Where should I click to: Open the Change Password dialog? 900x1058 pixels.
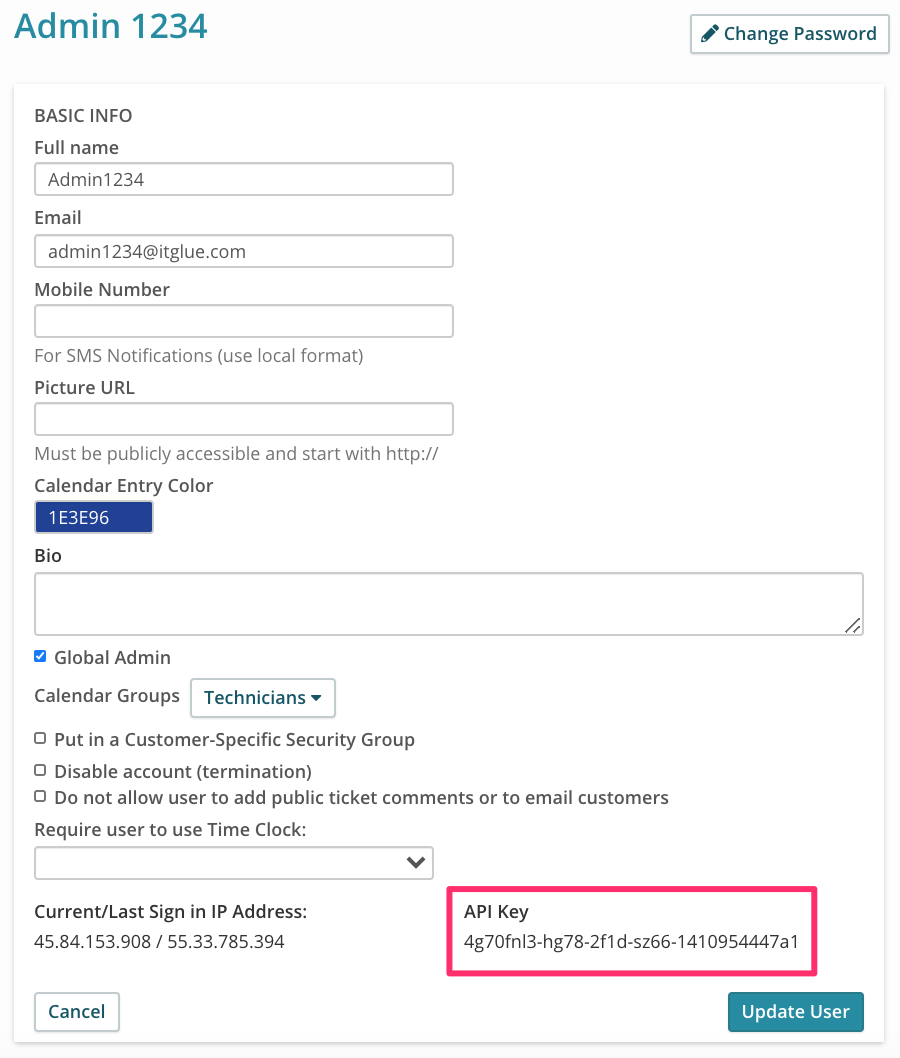[x=789, y=33]
